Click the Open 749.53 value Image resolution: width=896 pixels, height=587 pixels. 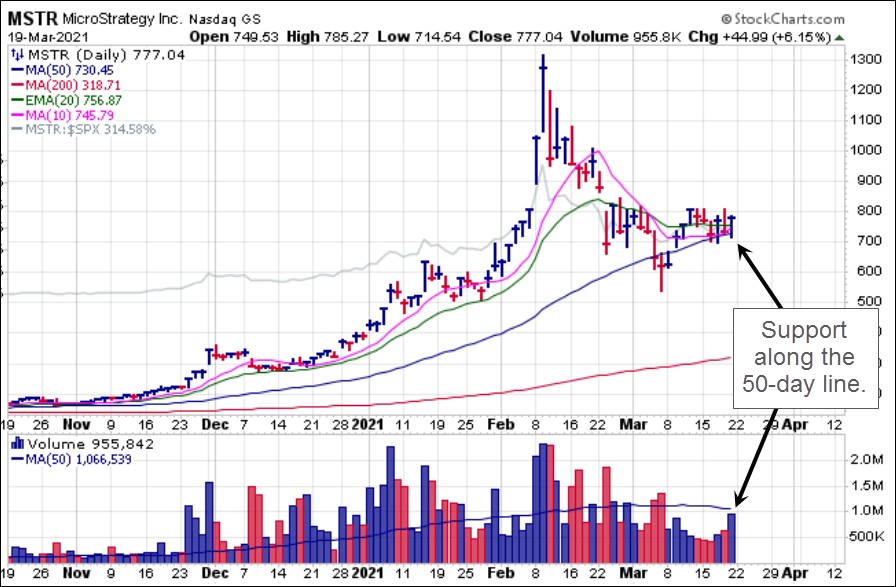tap(234, 37)
